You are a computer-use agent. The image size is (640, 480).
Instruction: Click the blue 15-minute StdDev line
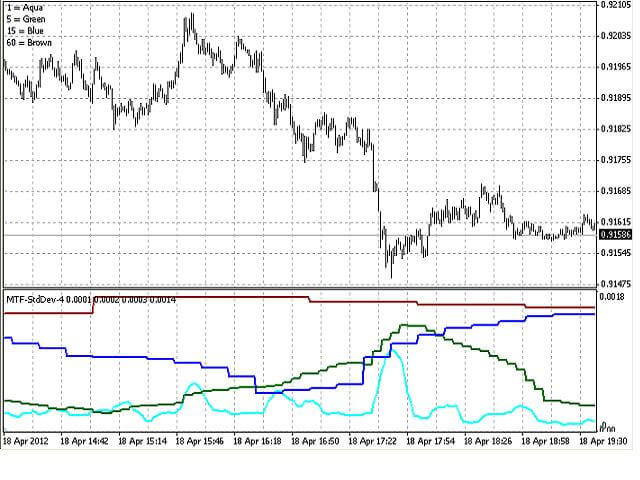[122, 357]
